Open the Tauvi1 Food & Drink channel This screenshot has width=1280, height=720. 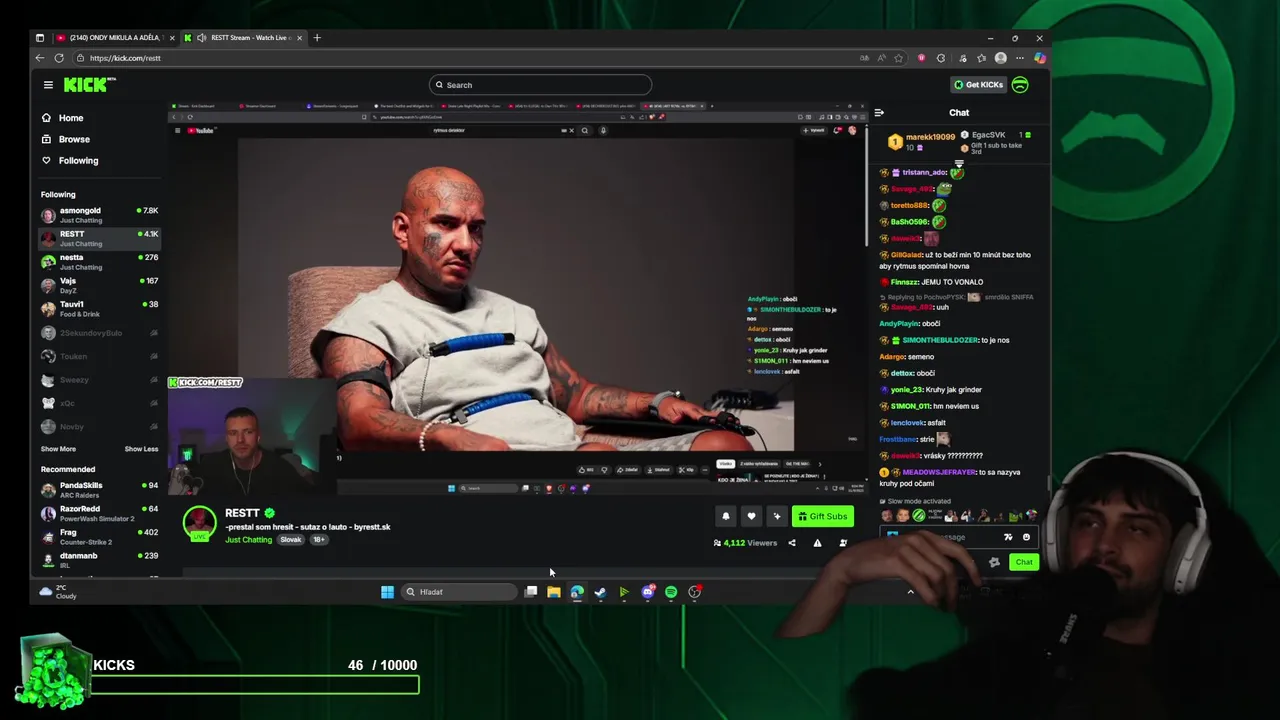(99, 309)
